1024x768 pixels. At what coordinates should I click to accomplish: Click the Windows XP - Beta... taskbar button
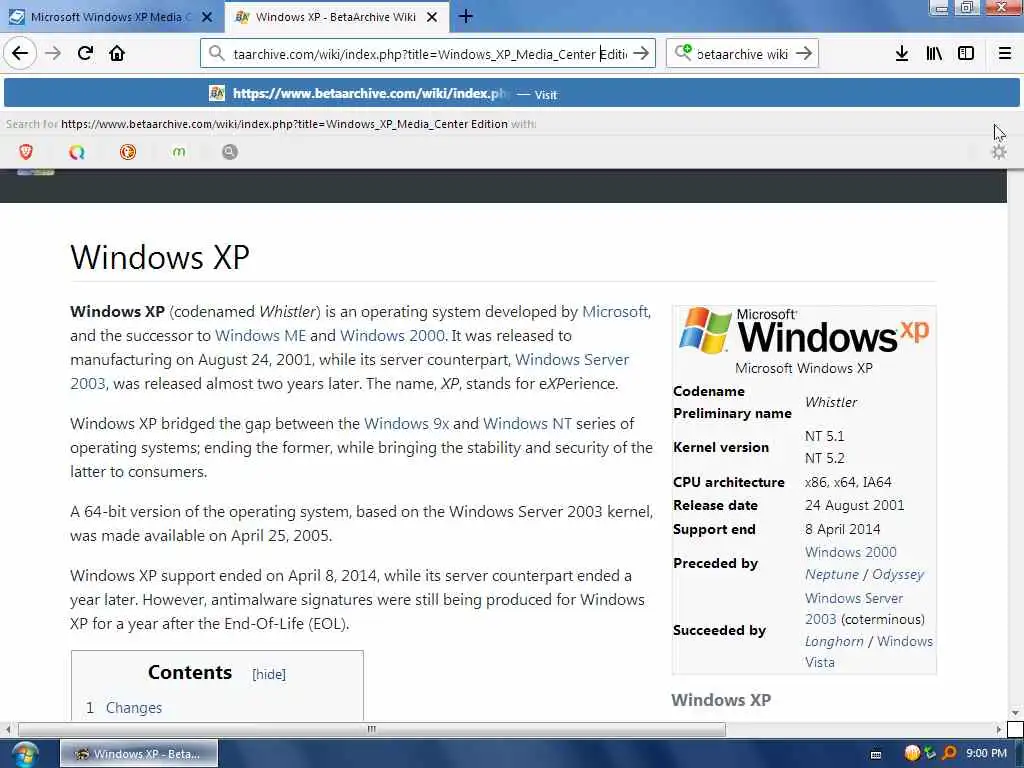(139, 754)
